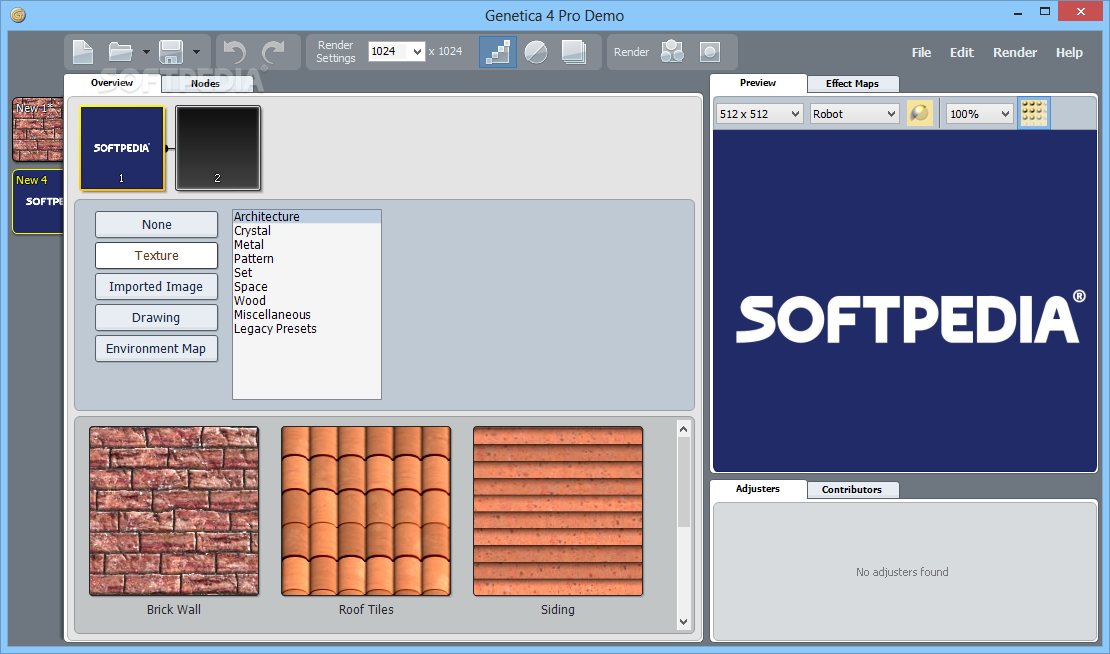Choose the Siding texture preset
1110x654 pixels.
click(558, 511)
